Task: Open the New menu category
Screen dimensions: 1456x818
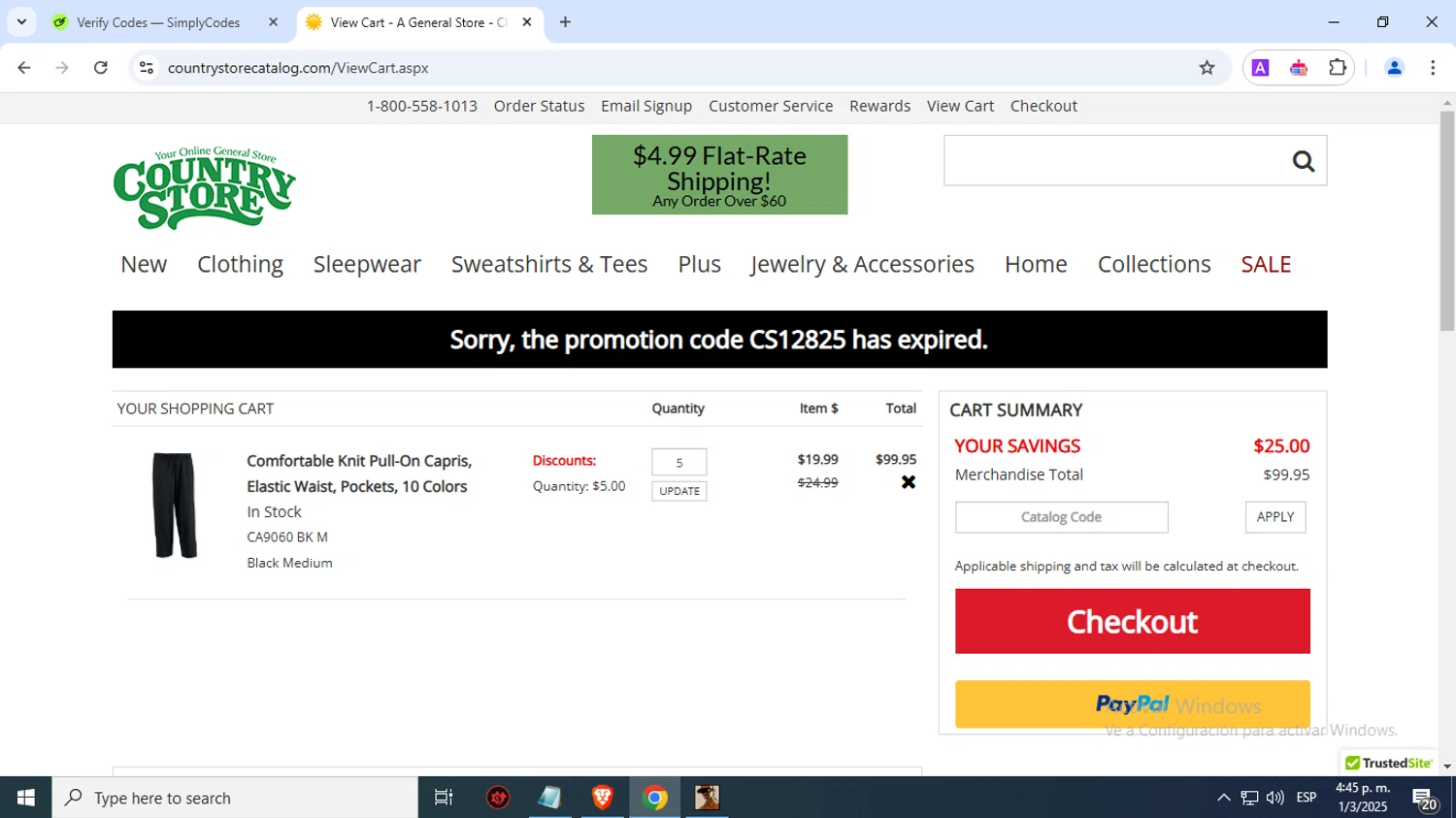Action: tap(144, 264)
